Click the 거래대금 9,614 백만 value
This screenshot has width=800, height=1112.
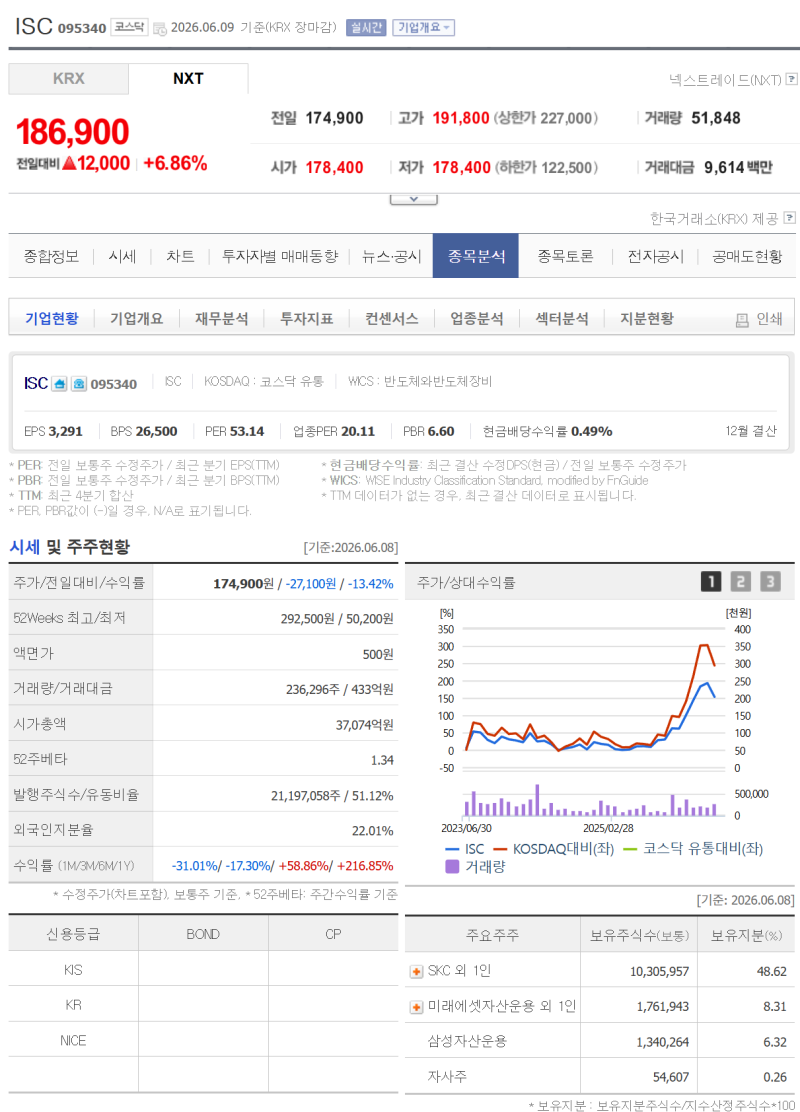(738, 167)
